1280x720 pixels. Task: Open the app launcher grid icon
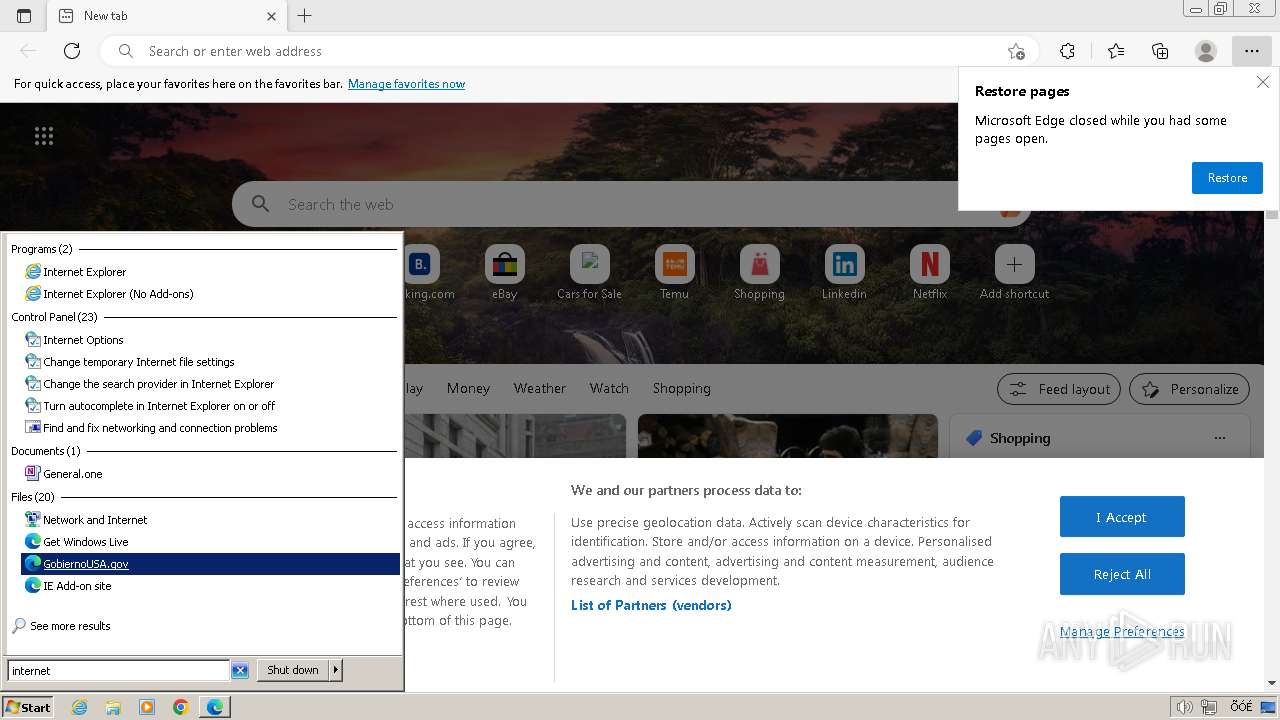(x=44, y=136)
